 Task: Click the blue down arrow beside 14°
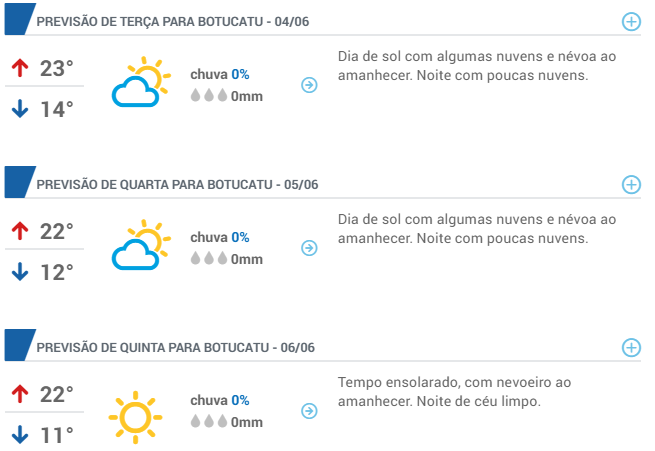[x=20, y=109]
